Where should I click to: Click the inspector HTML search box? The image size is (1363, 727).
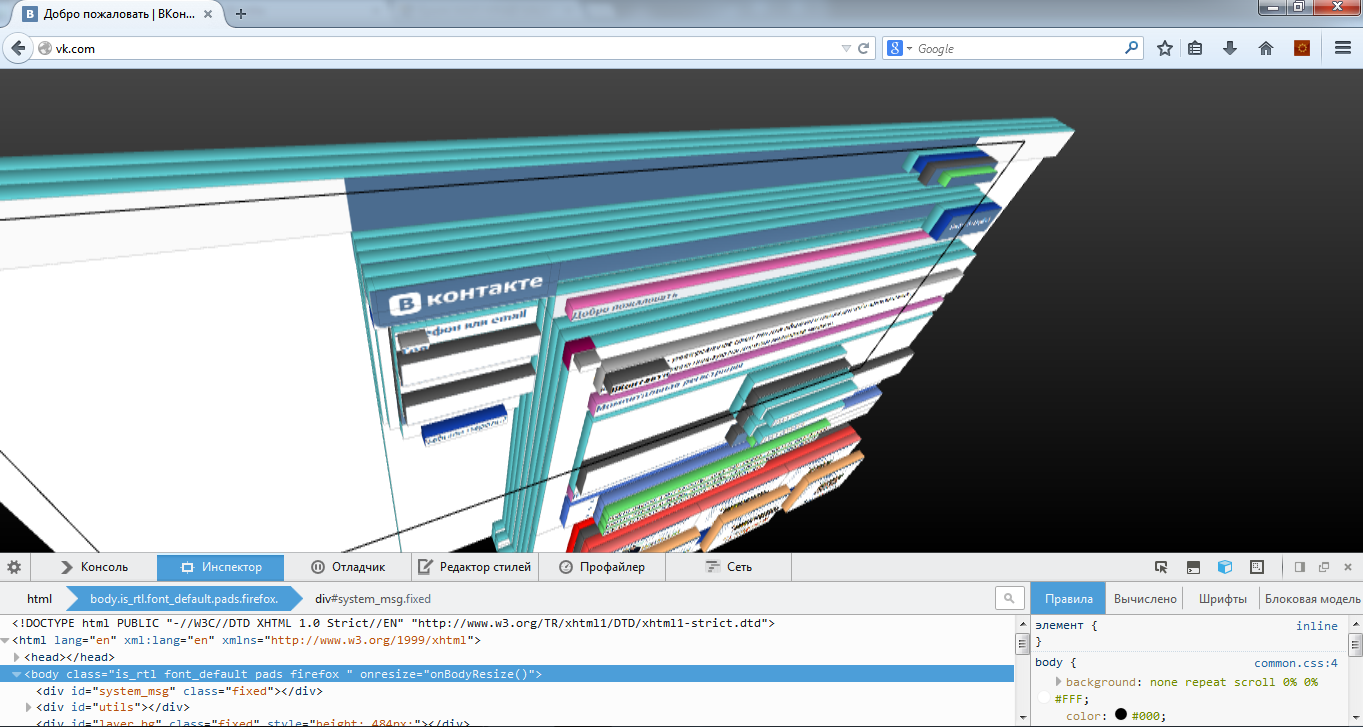point(1010,598)
